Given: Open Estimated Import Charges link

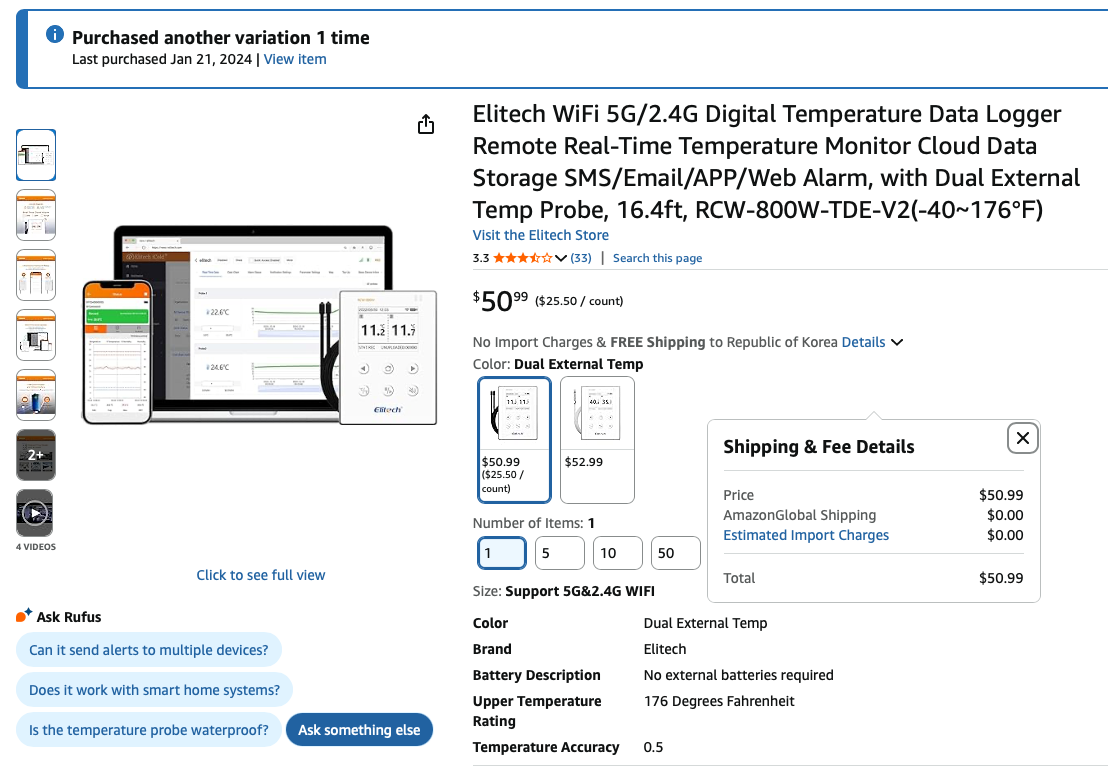Looking at the screenshot, I should 806,535.
